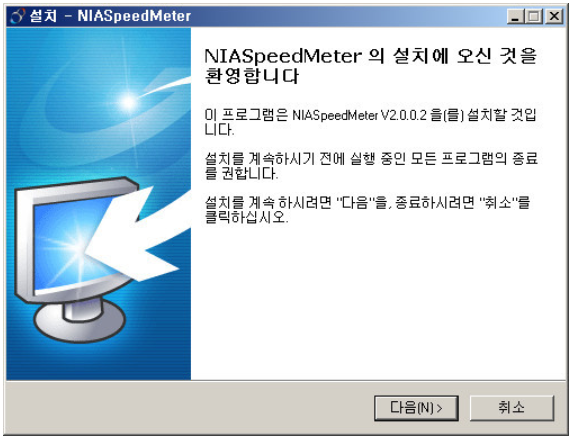Click the monitor's gray top bezel edge
Image resolution: width=571 pixels, height=438 pixels.
coord(76,186)
